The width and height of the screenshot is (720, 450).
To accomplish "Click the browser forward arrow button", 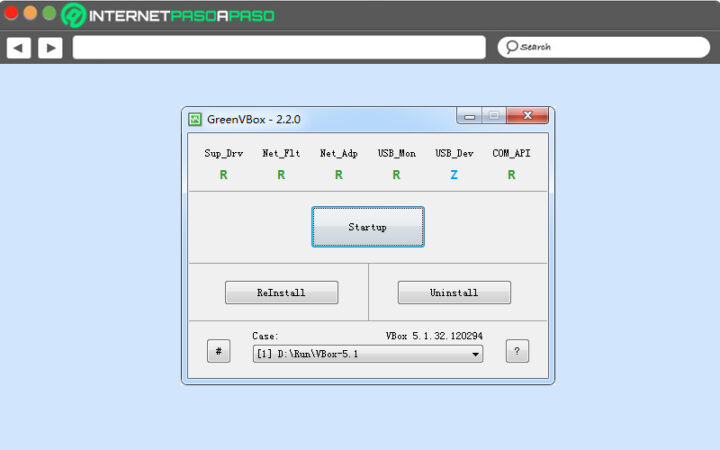I will coord(50,47).
